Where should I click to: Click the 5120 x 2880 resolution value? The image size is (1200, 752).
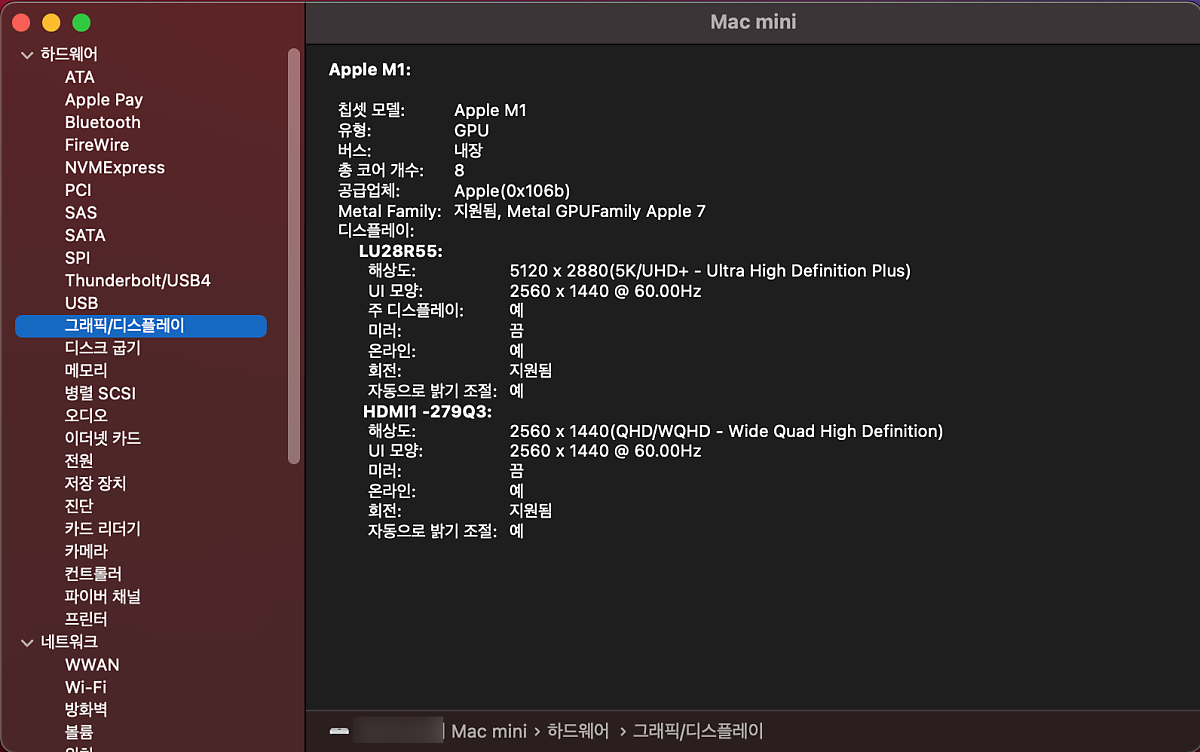pos(710,271)
